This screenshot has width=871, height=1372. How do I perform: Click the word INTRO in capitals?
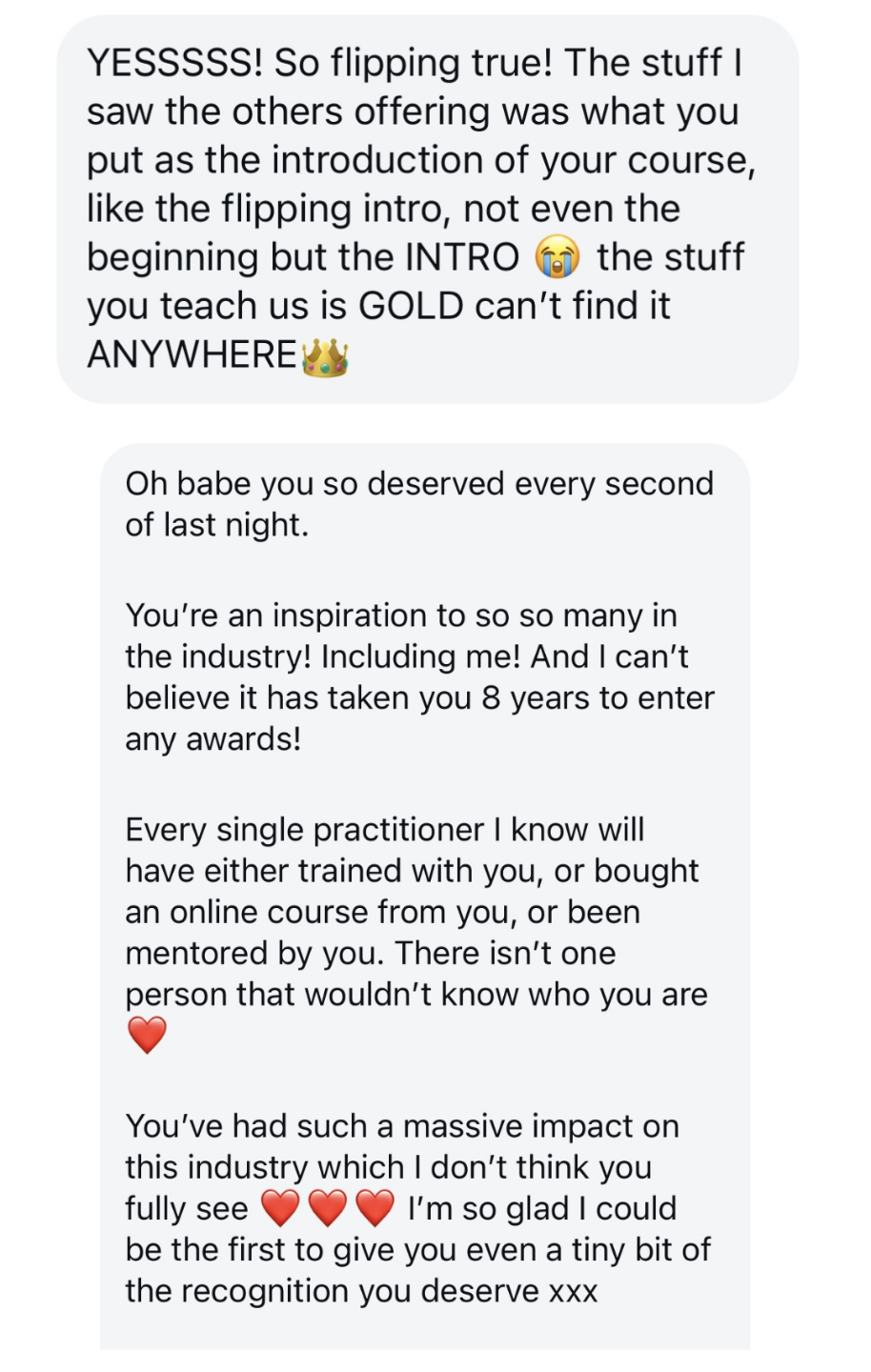pyautogui.click(x=462, y=257)
